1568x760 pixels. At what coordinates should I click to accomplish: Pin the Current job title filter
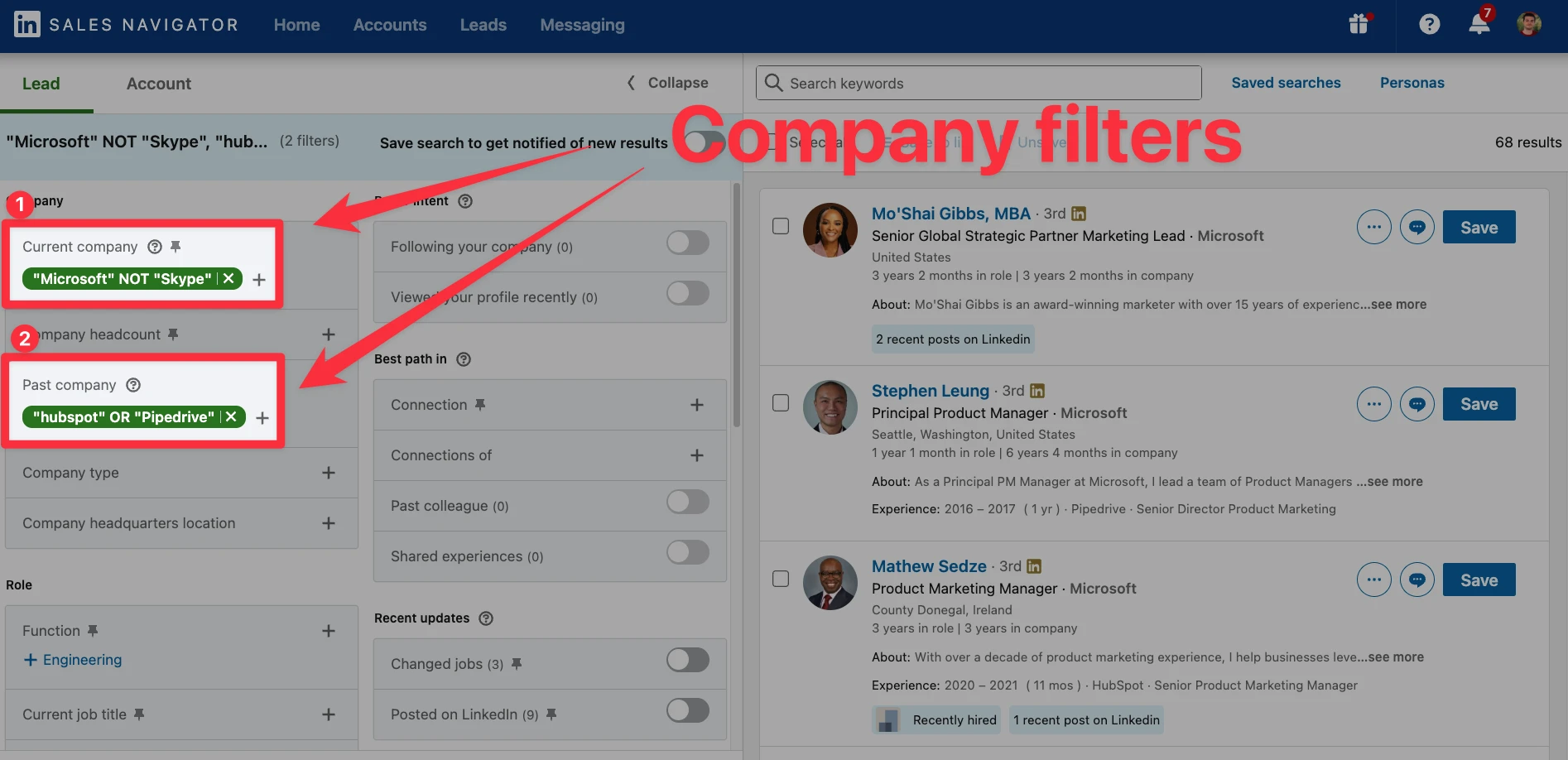tap(139, 714)
